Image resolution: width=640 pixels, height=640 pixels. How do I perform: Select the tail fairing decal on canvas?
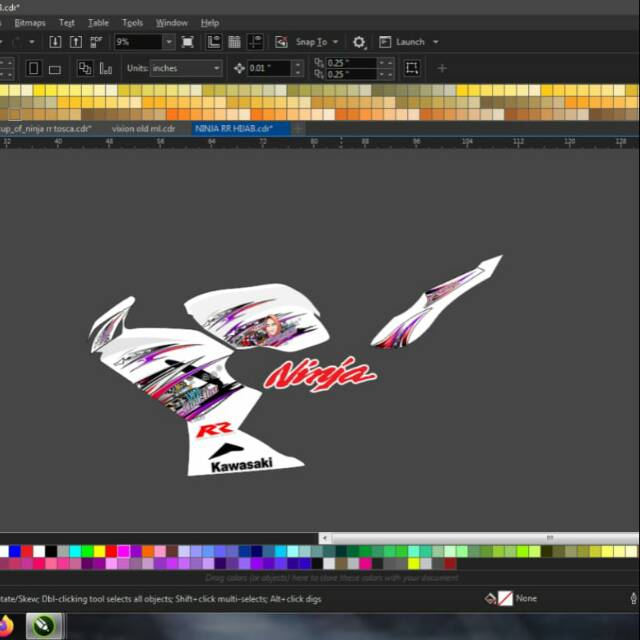click(x=437, y=302)
